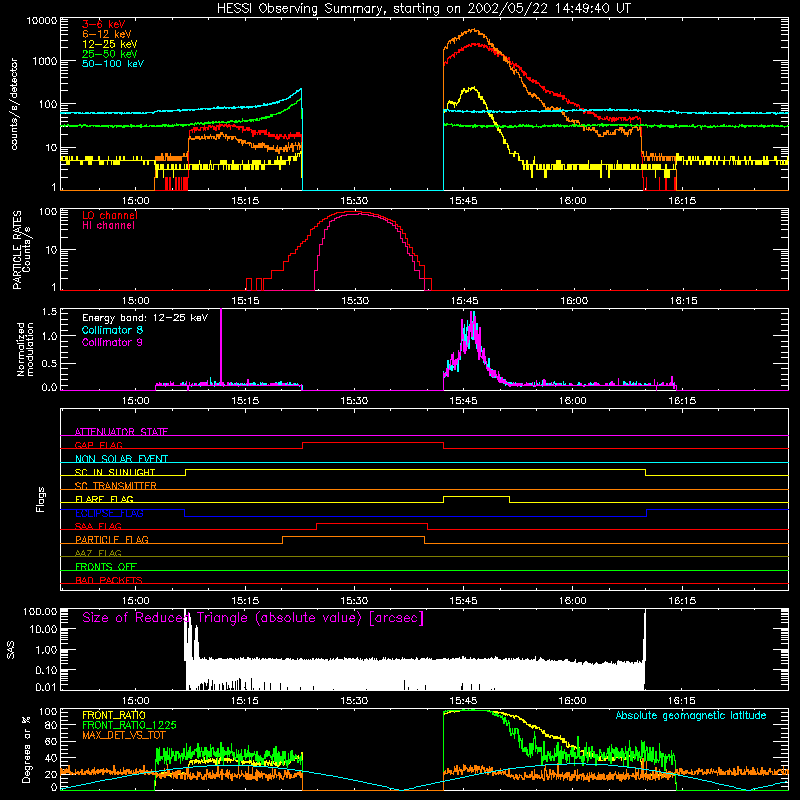Click the Flags axis label
The image size is (800, 800).
click(41, 499)
